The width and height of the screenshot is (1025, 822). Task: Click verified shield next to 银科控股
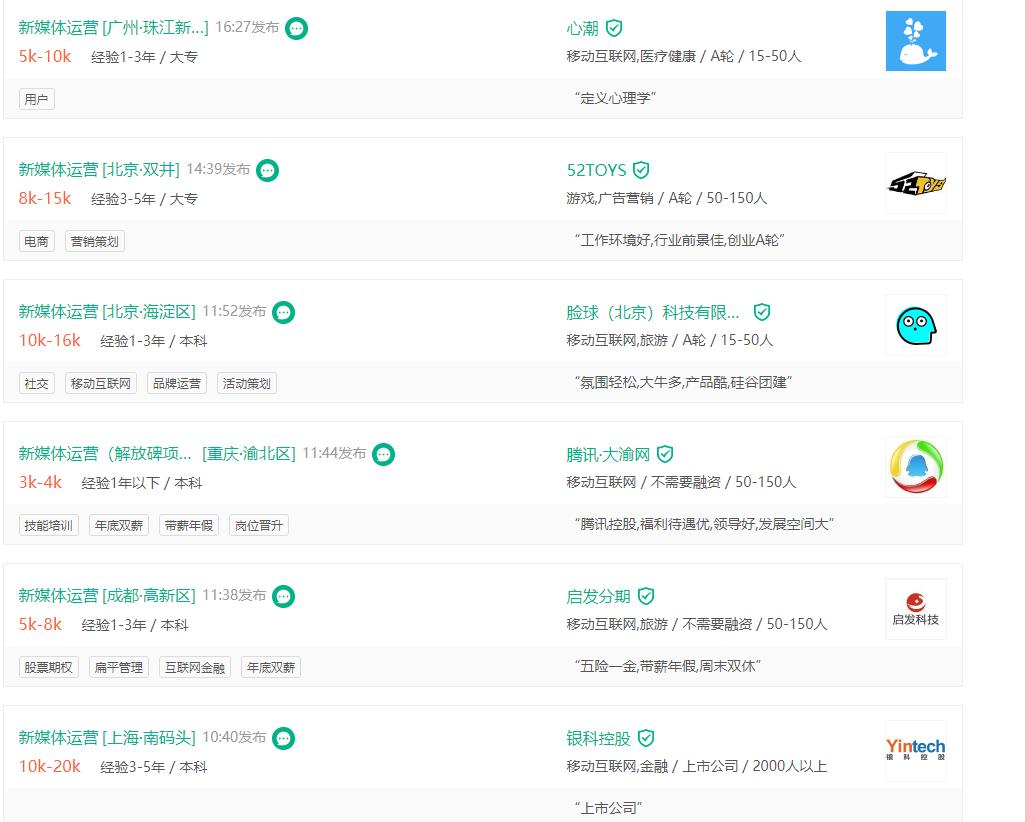(x=646, y=738)
